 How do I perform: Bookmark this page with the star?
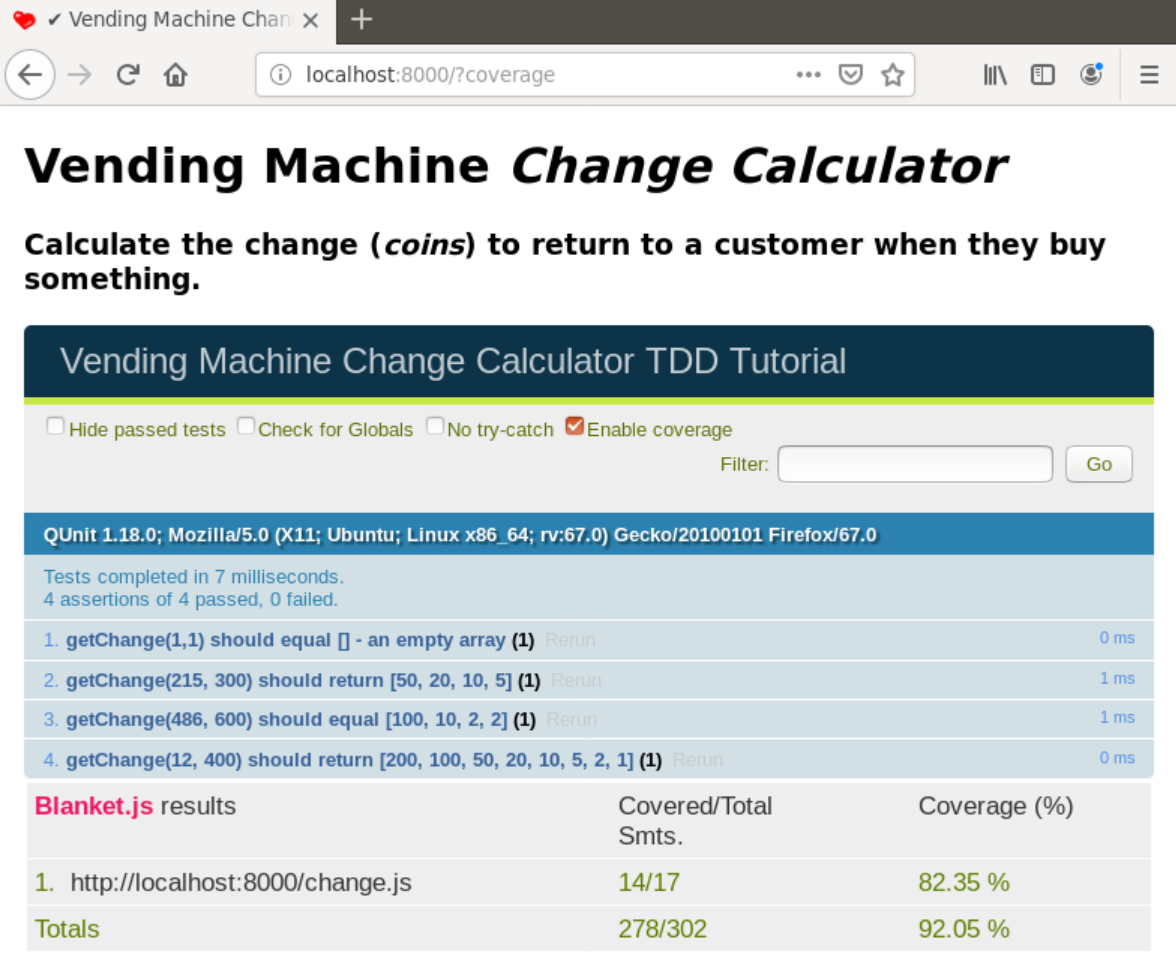click(x=892, y=74)
